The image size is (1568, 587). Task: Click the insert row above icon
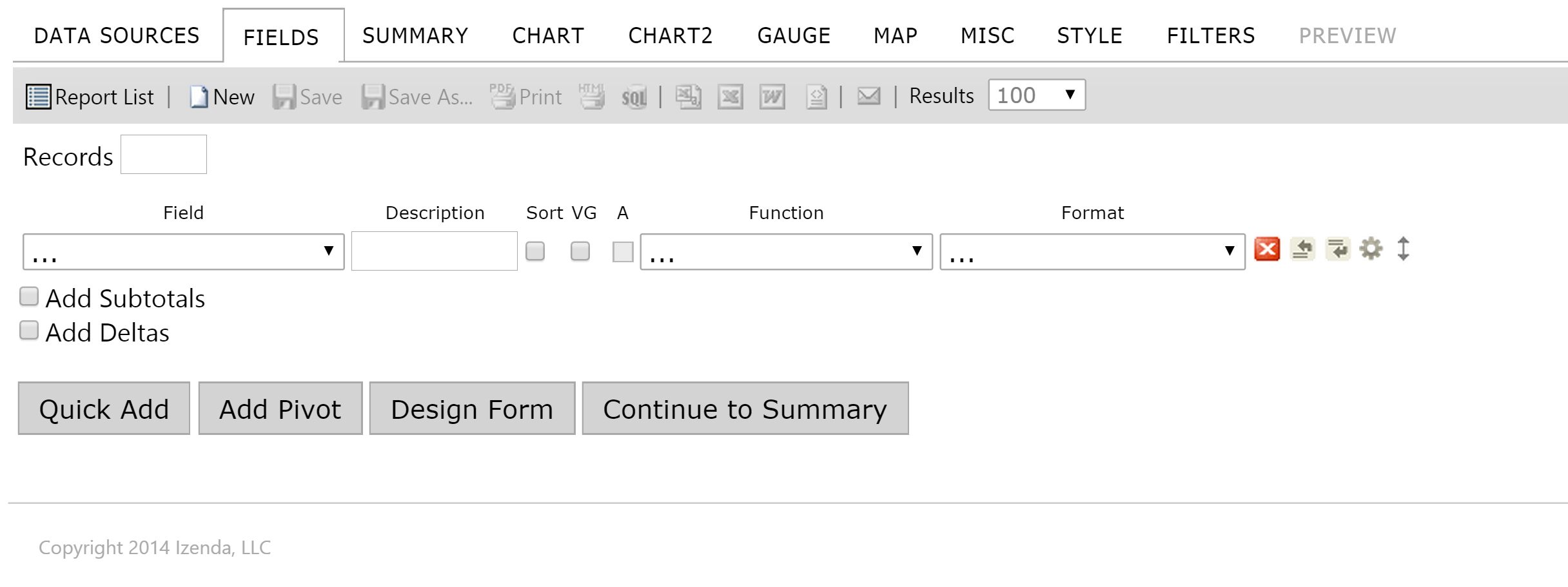point(1302,249)
